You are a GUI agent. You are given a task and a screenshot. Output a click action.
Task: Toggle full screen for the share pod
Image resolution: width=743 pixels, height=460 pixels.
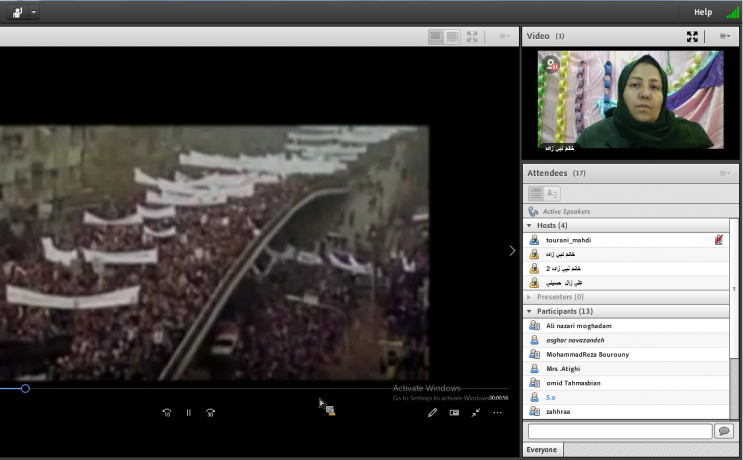[x=473, y=36]
